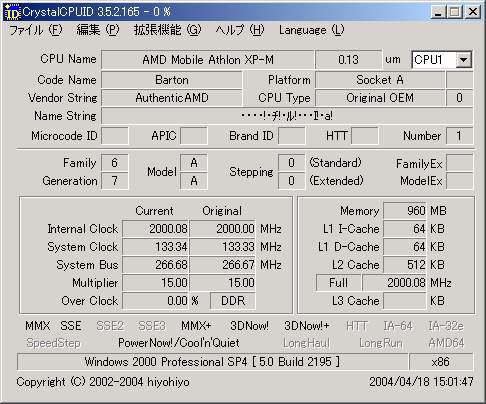
Task: Click the x86 architecture box
Action: click(441, 362)
